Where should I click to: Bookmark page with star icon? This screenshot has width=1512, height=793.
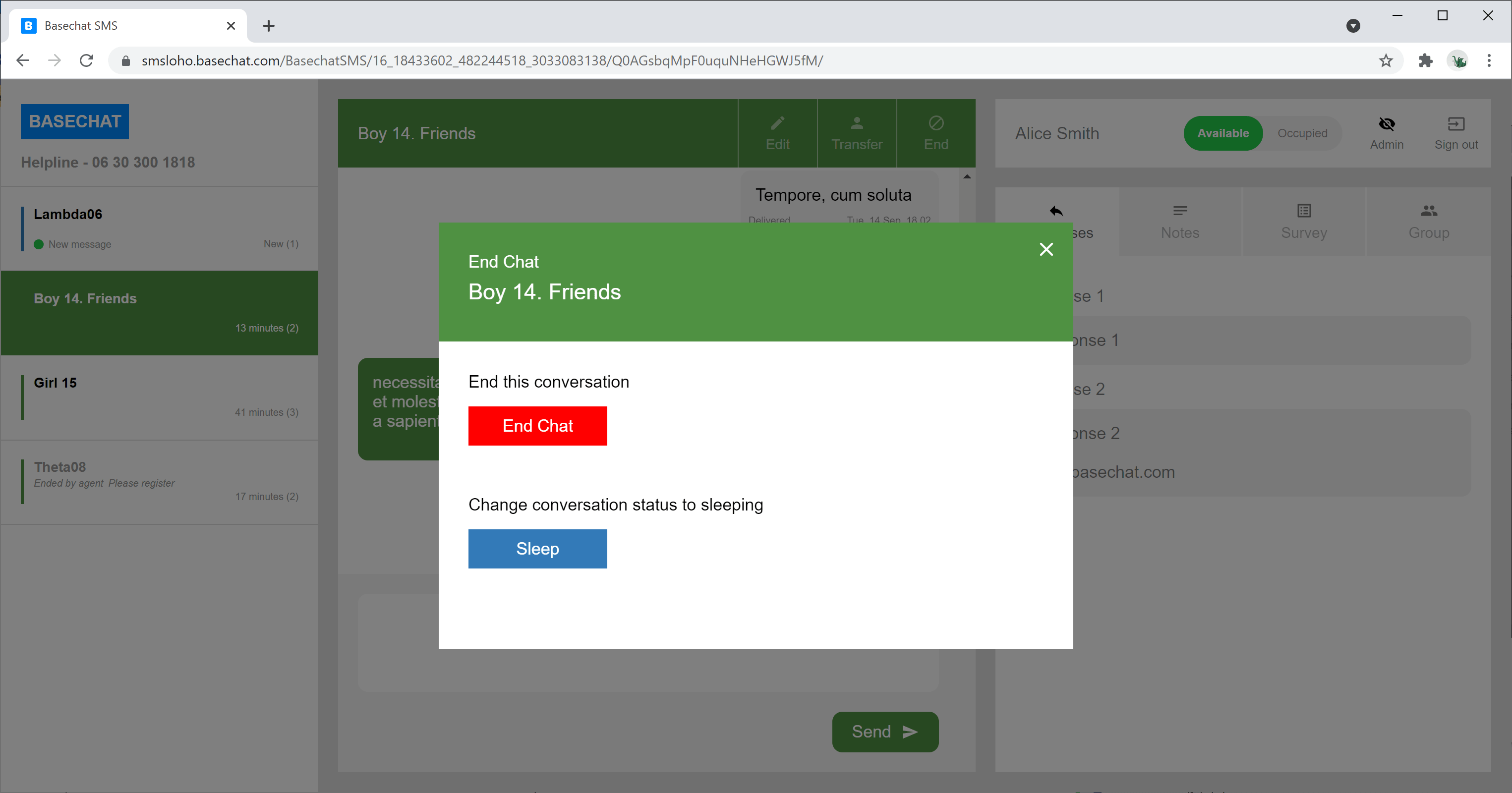coord(1386,60)
